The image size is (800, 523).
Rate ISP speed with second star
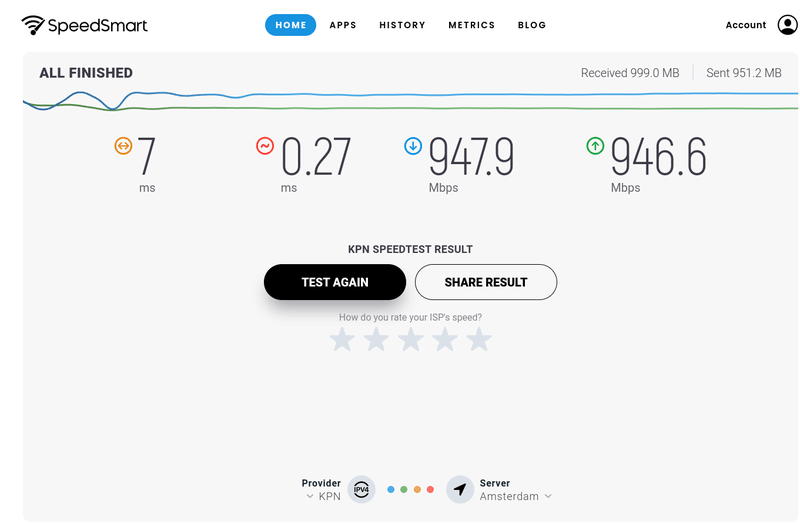[x=376, y=339]
